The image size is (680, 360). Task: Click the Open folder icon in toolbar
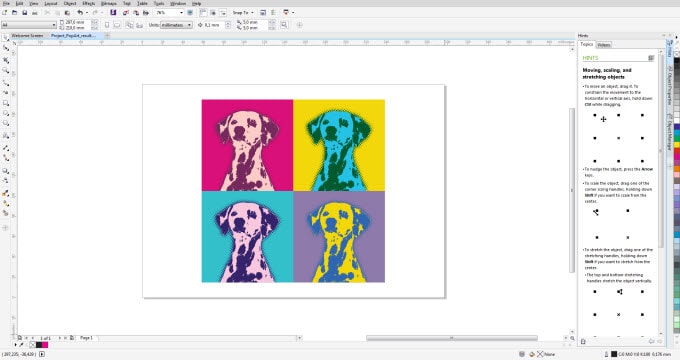click(15, 13)
